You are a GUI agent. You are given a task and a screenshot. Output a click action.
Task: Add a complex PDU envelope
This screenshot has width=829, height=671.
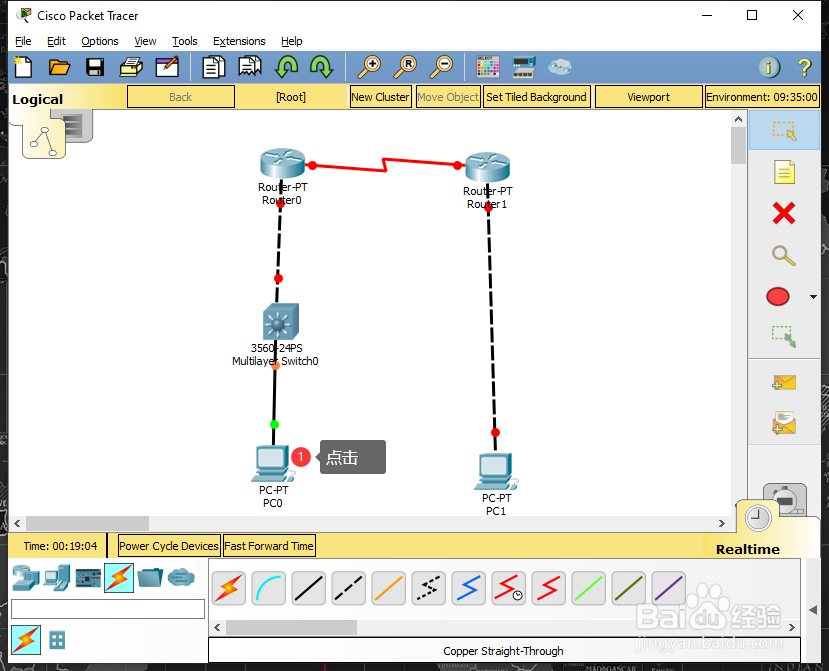[x=784, y=423]
